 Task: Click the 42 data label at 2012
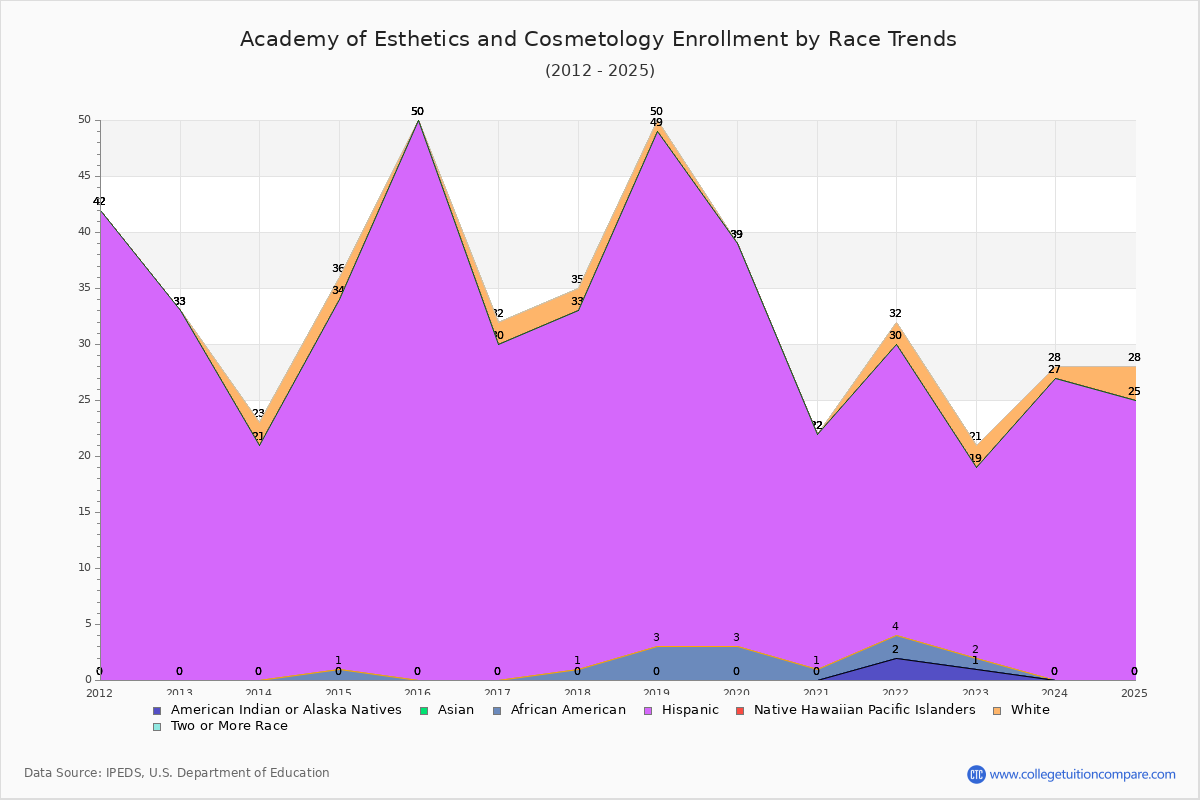tap(99, 202)
